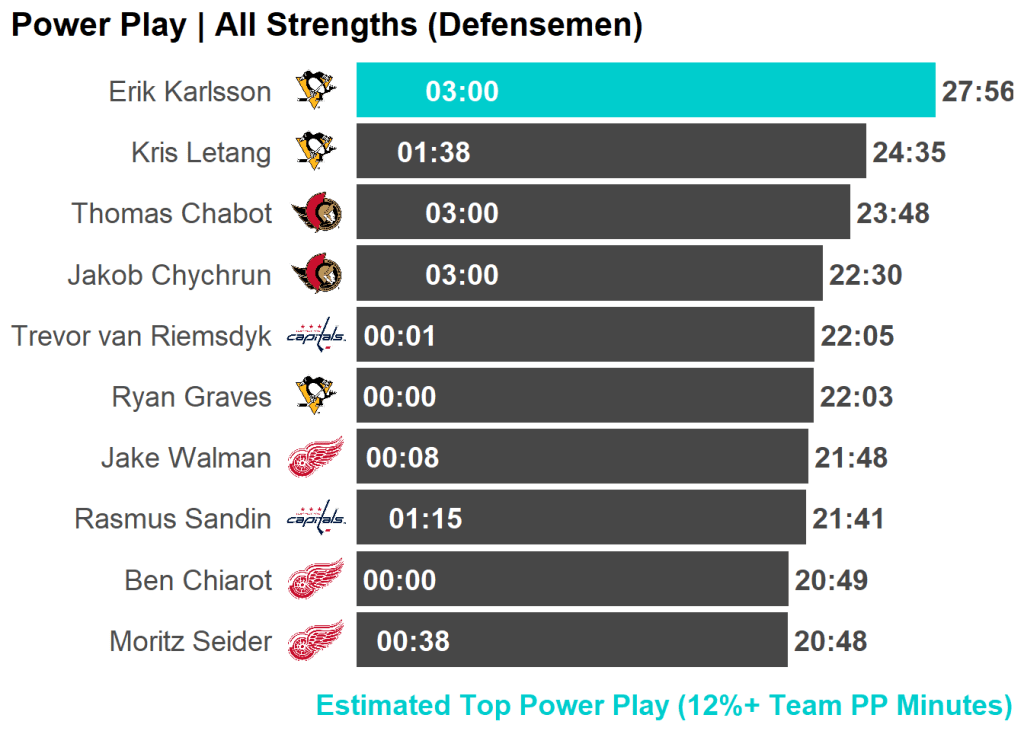Select Kris Letang's 01:38 power play value

434,153
